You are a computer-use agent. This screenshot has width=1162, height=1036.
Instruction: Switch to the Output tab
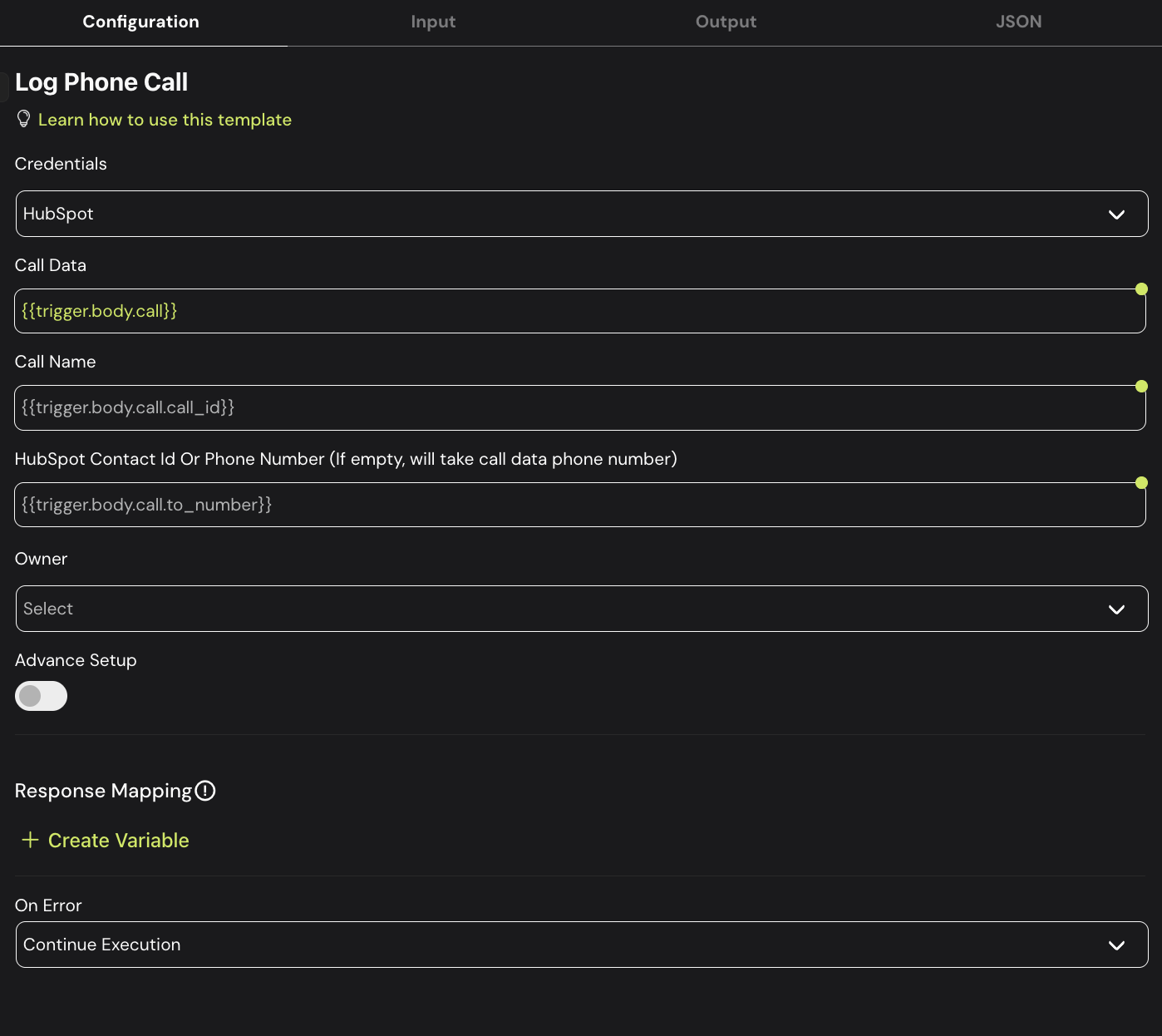coord(726,22)
